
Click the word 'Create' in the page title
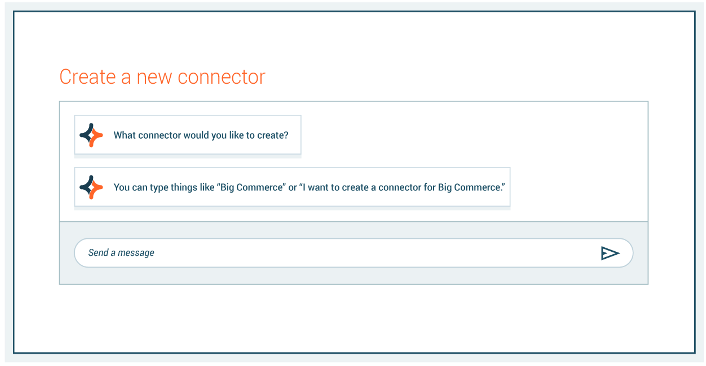point(87,77)
